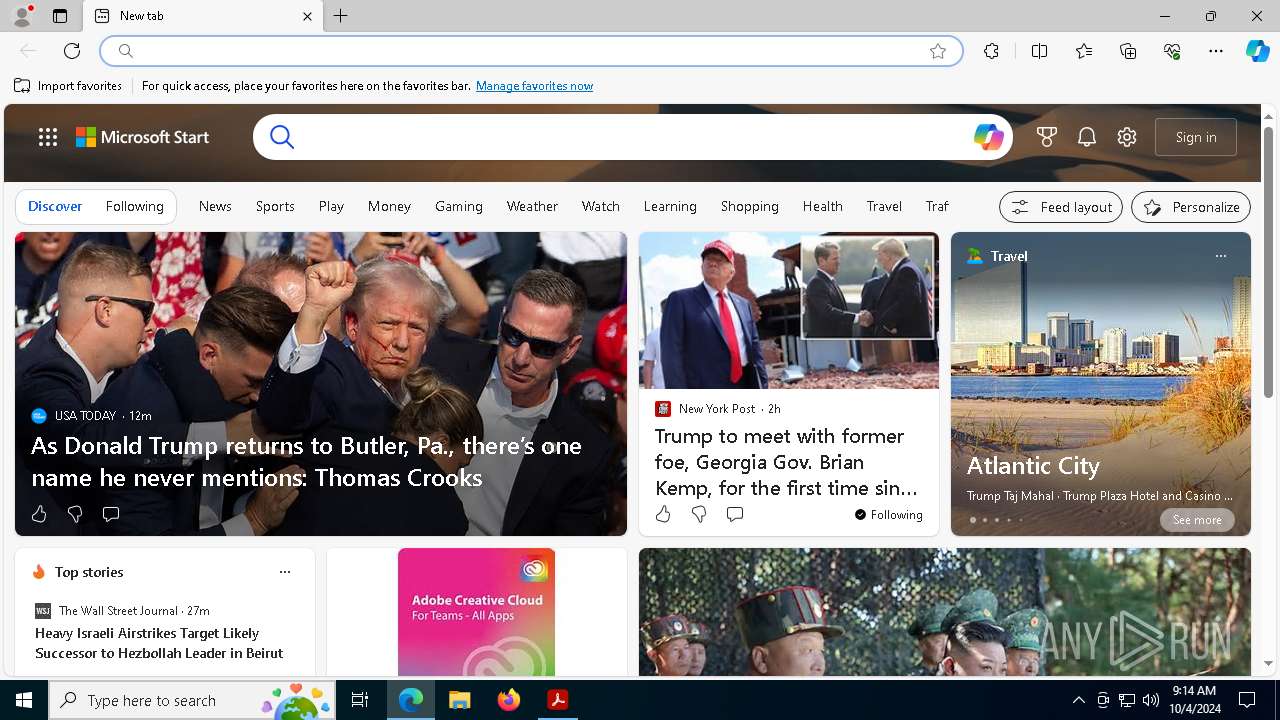
Task: Like the New York Post story
Action: coord(663,514)
